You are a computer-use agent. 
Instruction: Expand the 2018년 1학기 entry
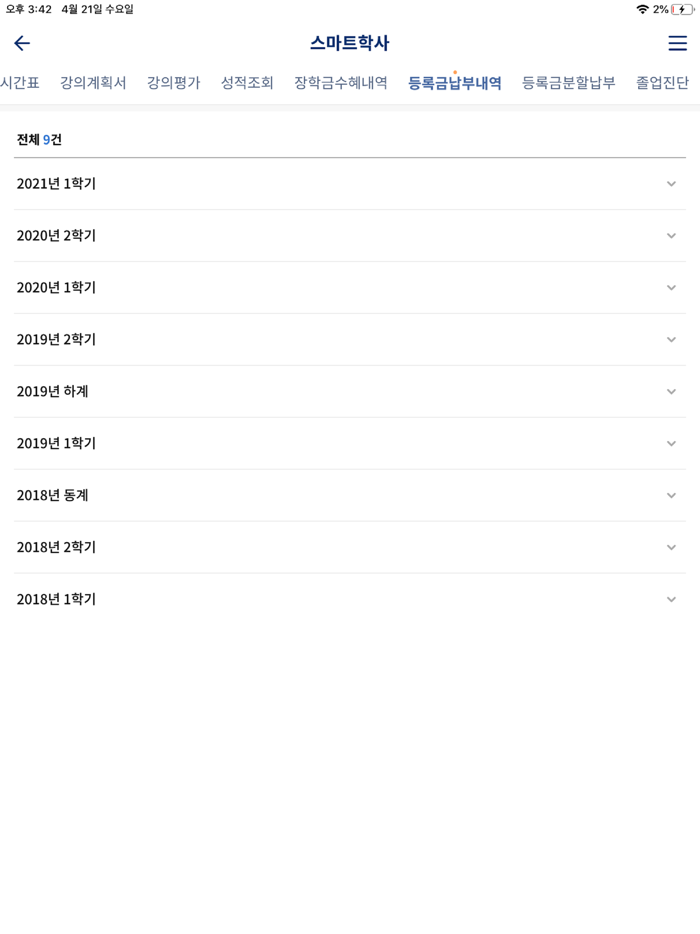coord(350,599)
